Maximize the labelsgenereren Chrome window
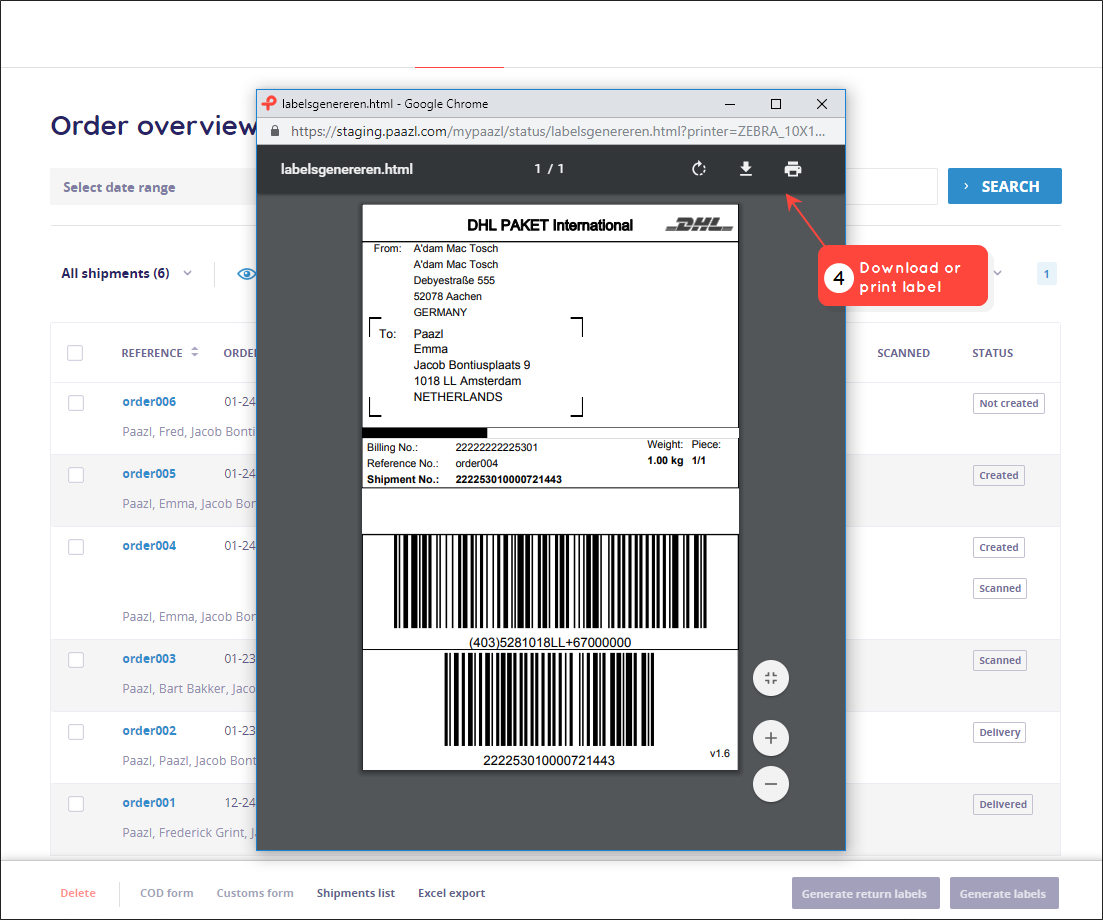1103x920 pixels. coord(776,104)
